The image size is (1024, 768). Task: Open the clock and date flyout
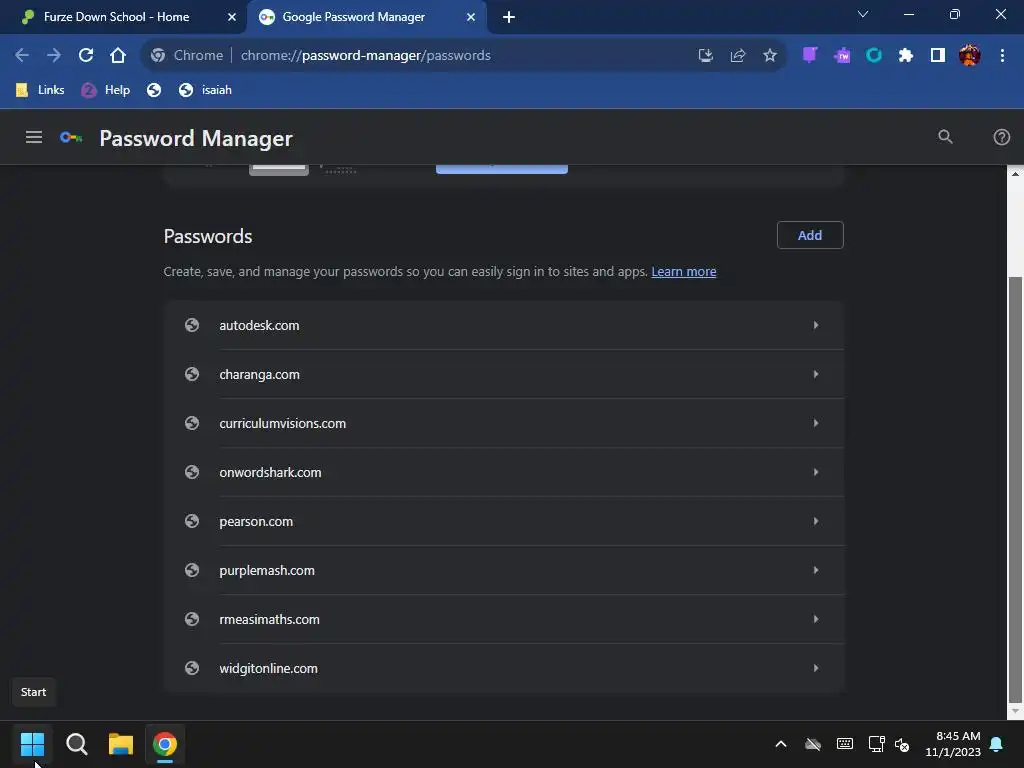coord(953,744)
